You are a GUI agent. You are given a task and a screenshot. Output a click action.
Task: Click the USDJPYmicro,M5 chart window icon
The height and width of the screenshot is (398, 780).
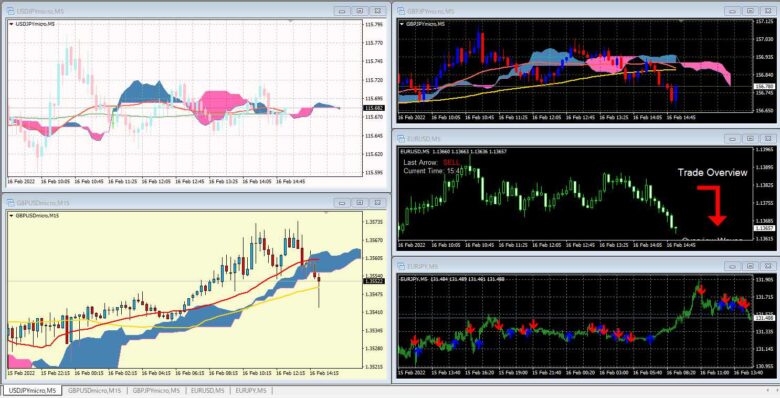click(10, 11)
